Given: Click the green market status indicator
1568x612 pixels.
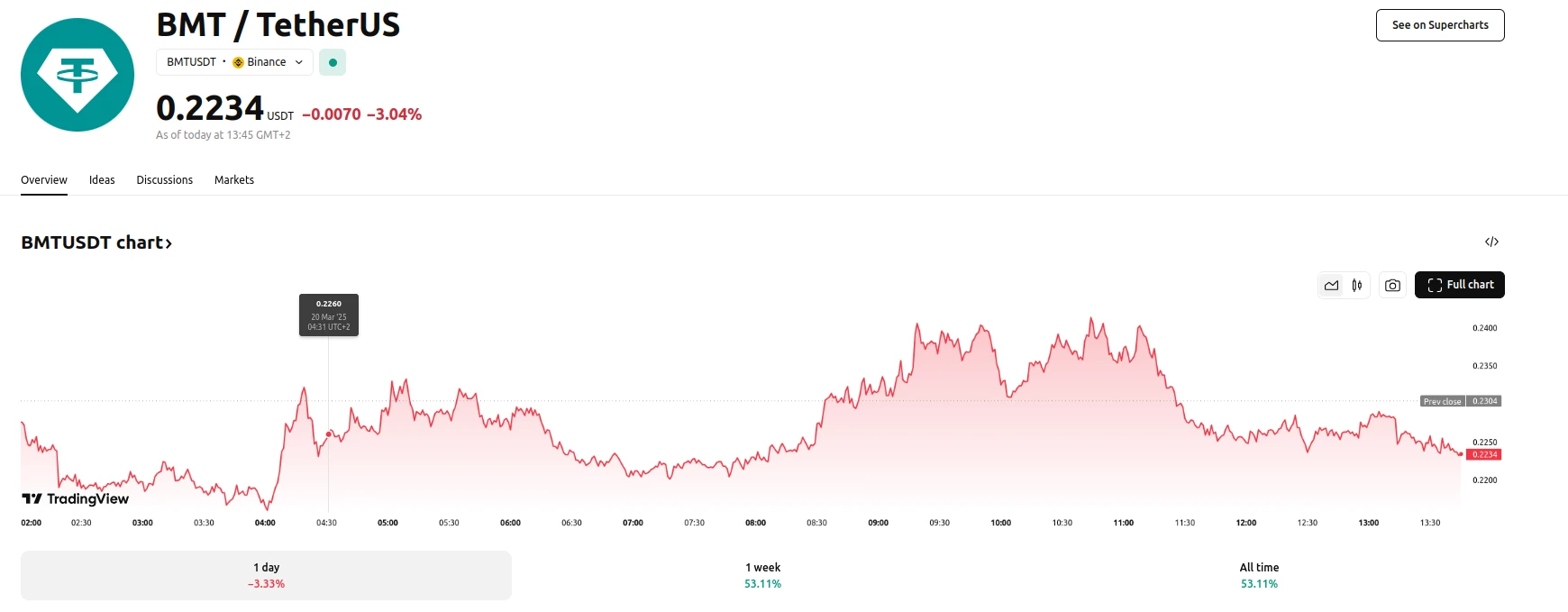Looking at the screenshot, I should 333,62.
